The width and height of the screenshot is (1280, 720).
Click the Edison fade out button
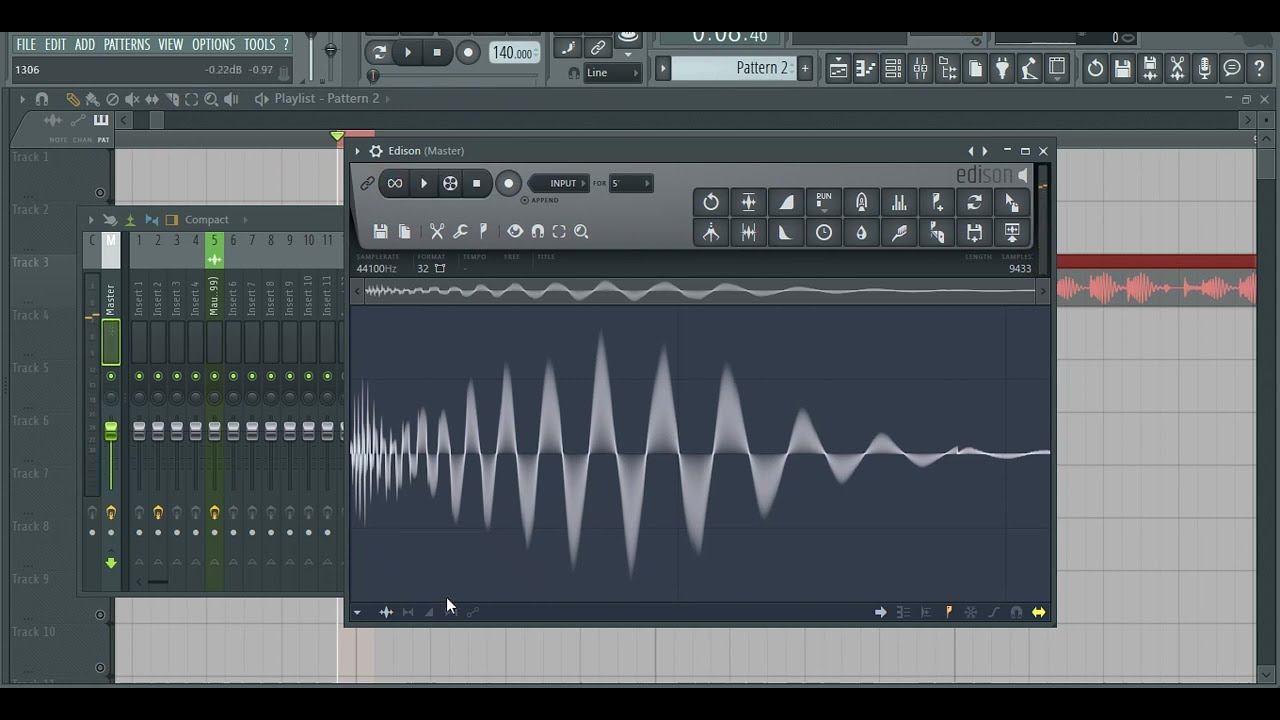(x=786, y=233)
